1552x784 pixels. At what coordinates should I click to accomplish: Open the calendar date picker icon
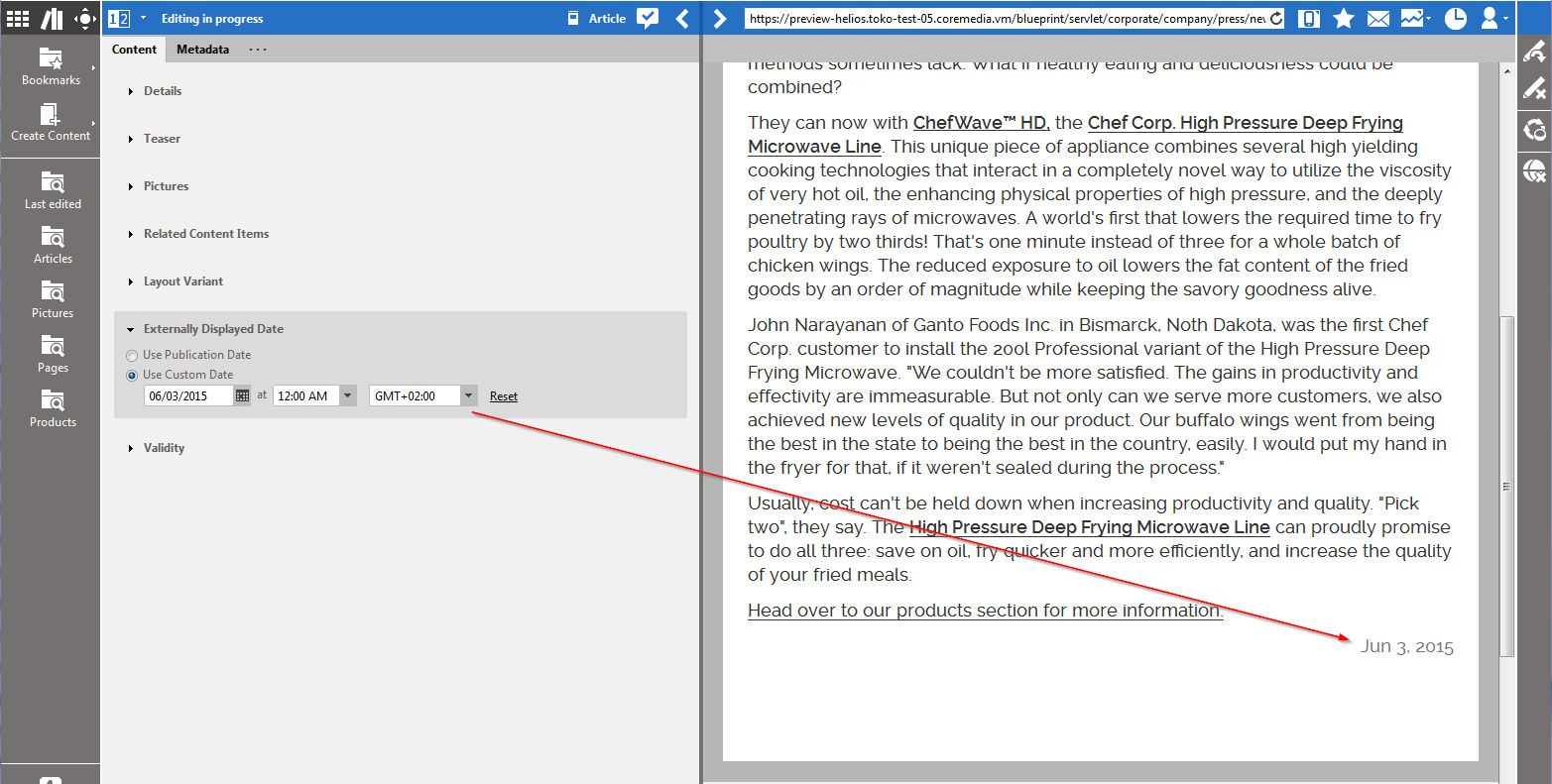tap(242, 395)
